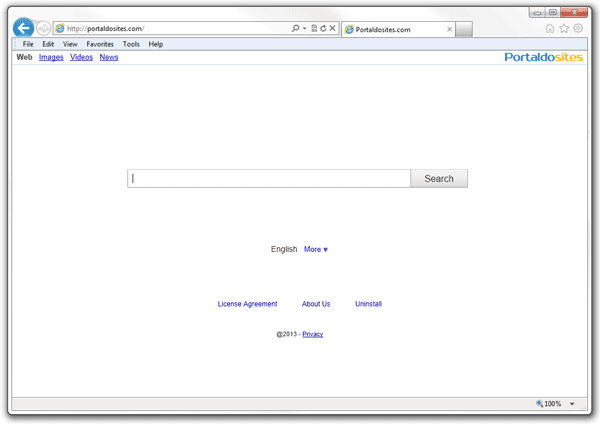
Task: Open the About Us link
Action: [x=316, y=304]
